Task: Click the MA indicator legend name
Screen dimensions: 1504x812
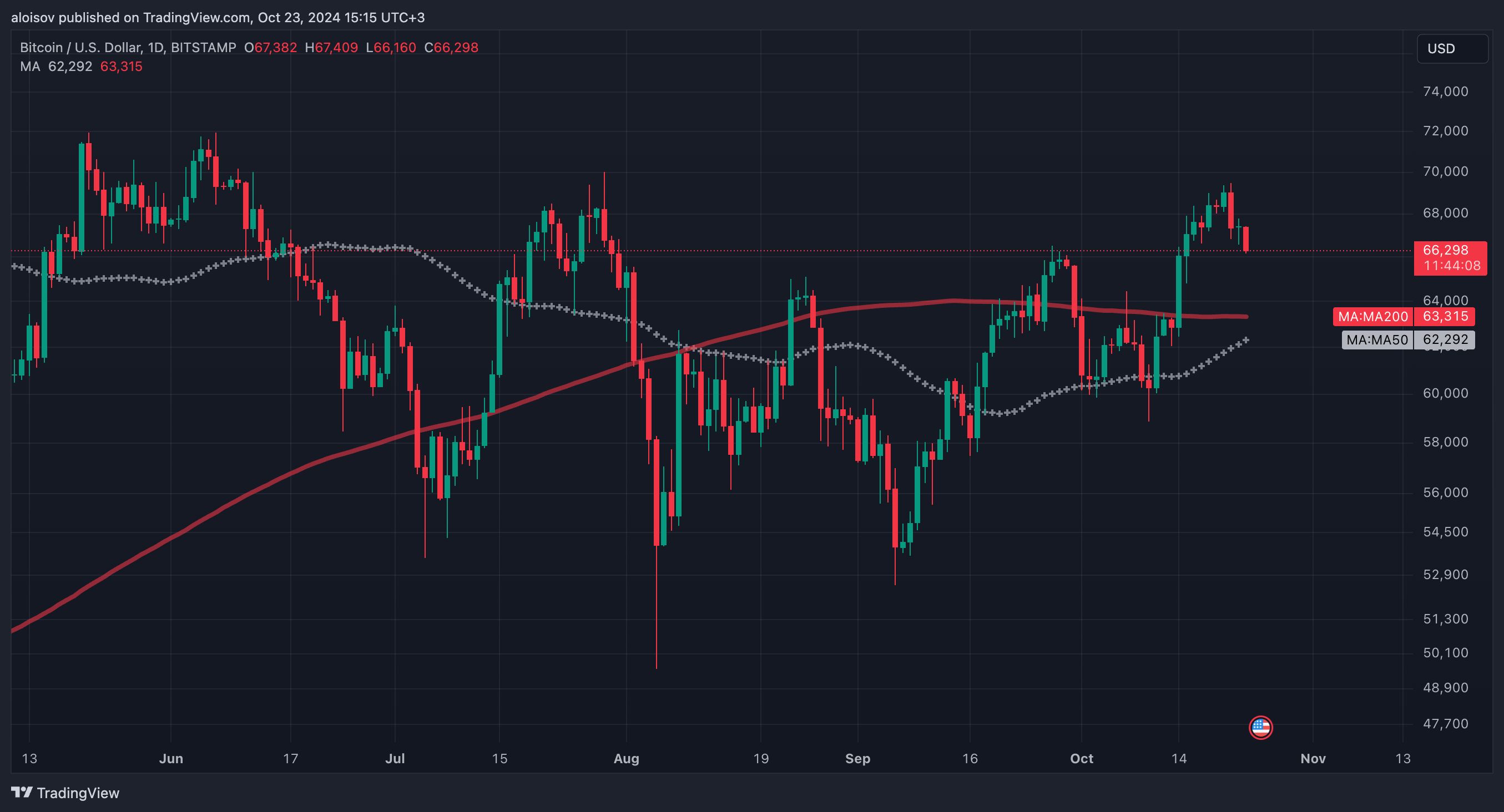Action: (30, 67)
